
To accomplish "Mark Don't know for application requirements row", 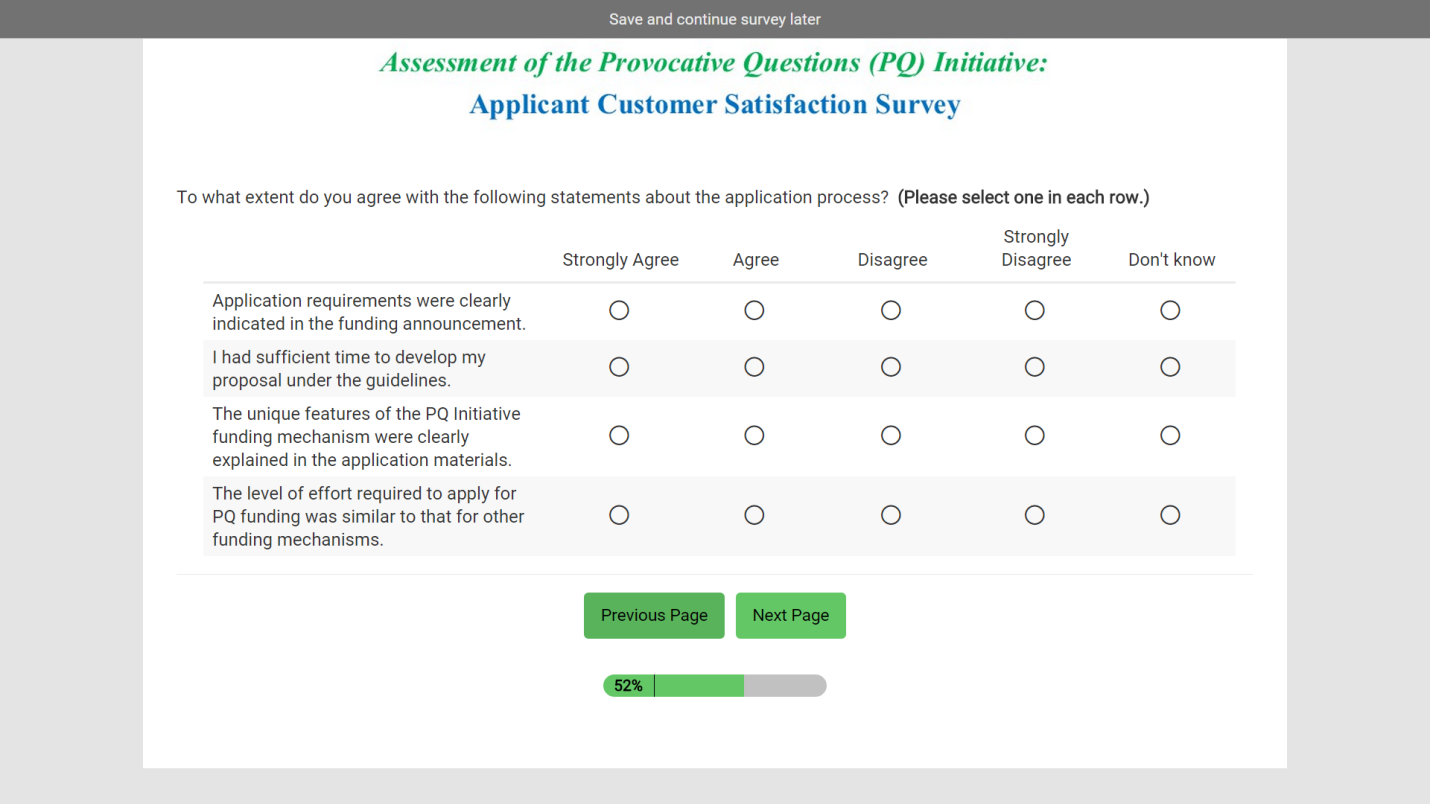I will (x=1170, y=311).
